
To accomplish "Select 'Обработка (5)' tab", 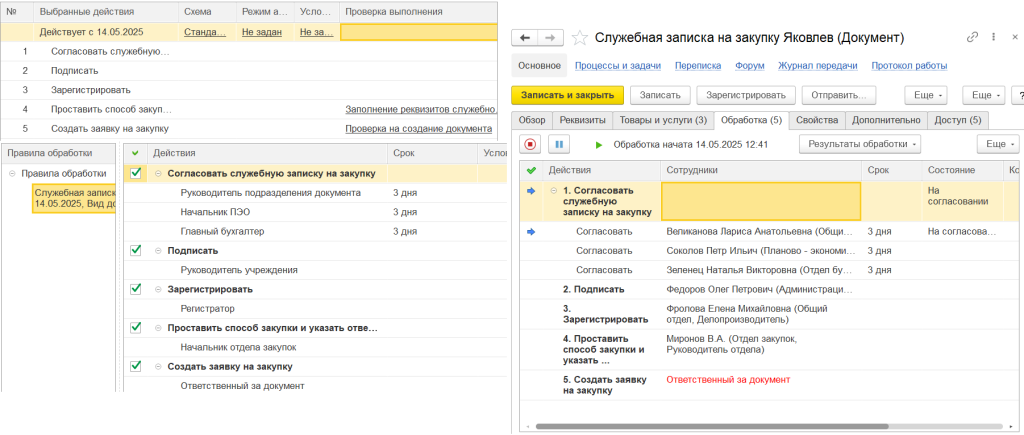I will click(x=751, y=120).
